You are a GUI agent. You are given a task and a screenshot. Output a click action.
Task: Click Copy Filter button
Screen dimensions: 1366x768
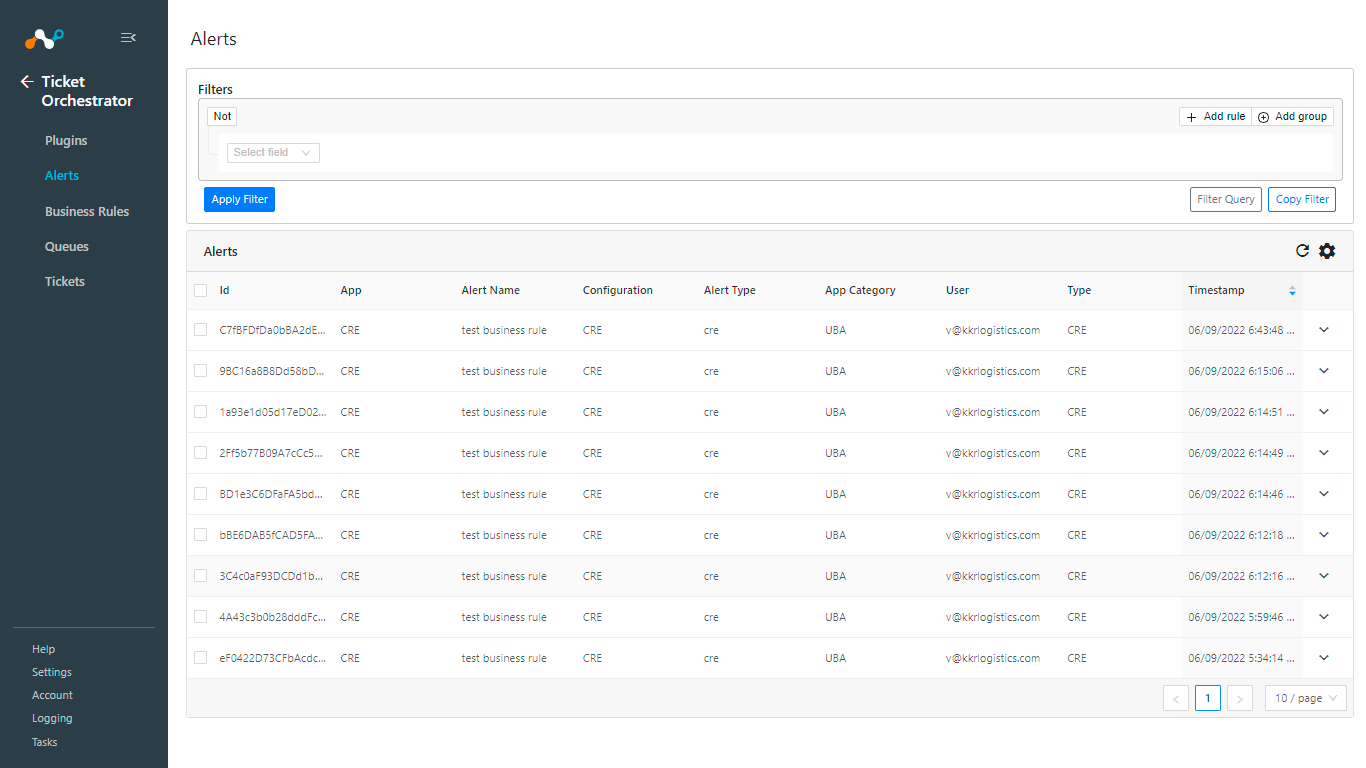[x=1302, y=199]
